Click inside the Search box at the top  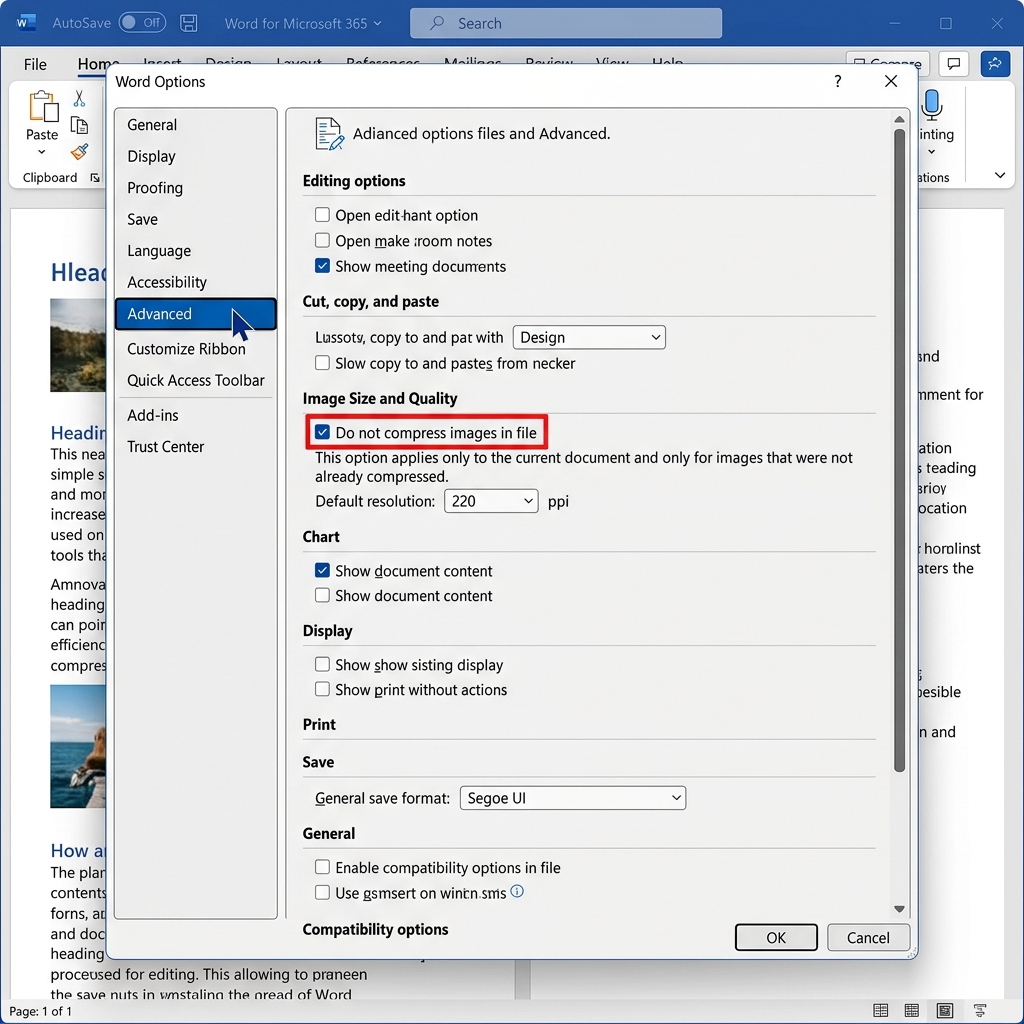565,22
